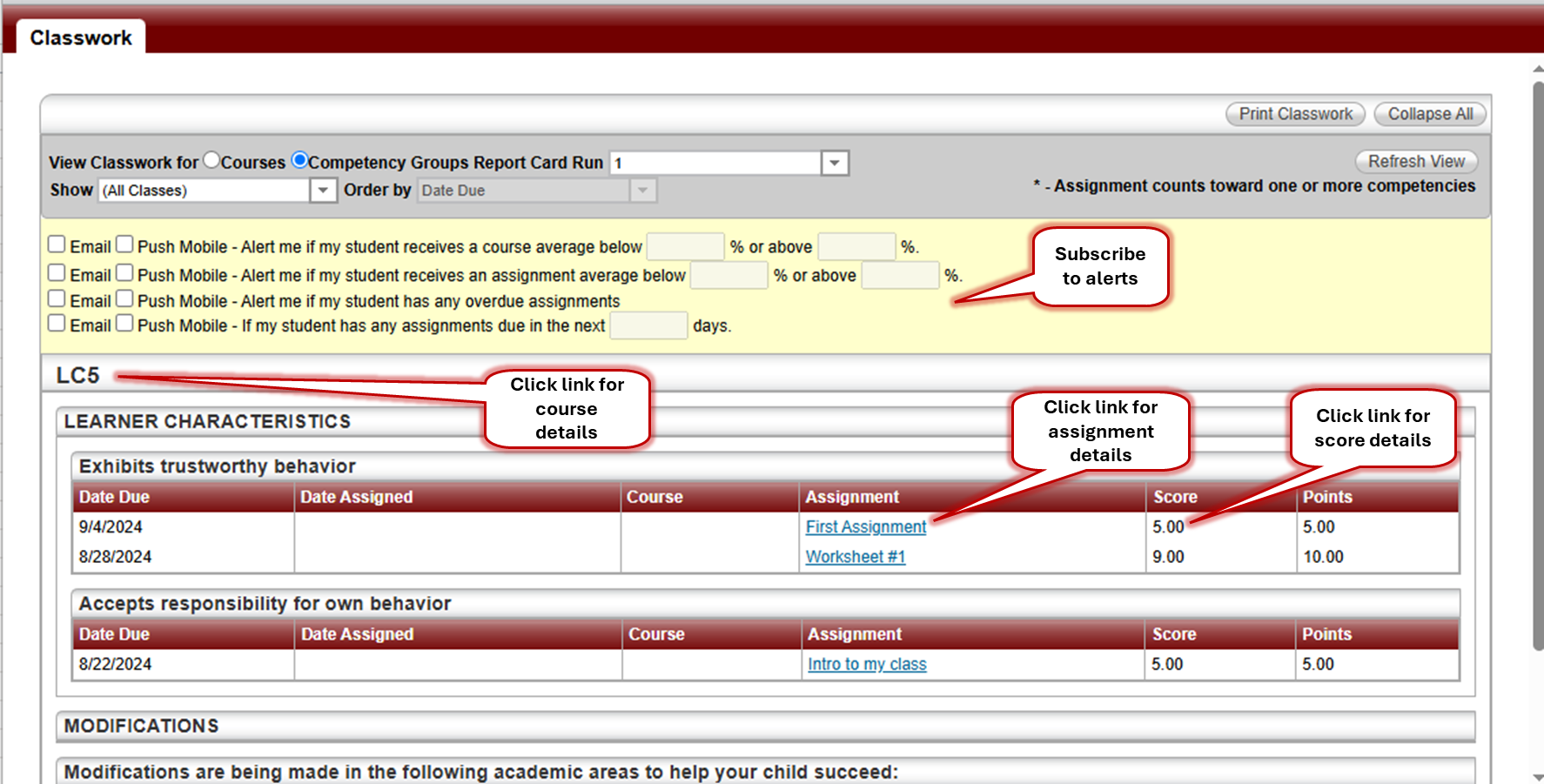Enable Email alert for course average
The image size is (1544, 784).
[x=57, y=245]
